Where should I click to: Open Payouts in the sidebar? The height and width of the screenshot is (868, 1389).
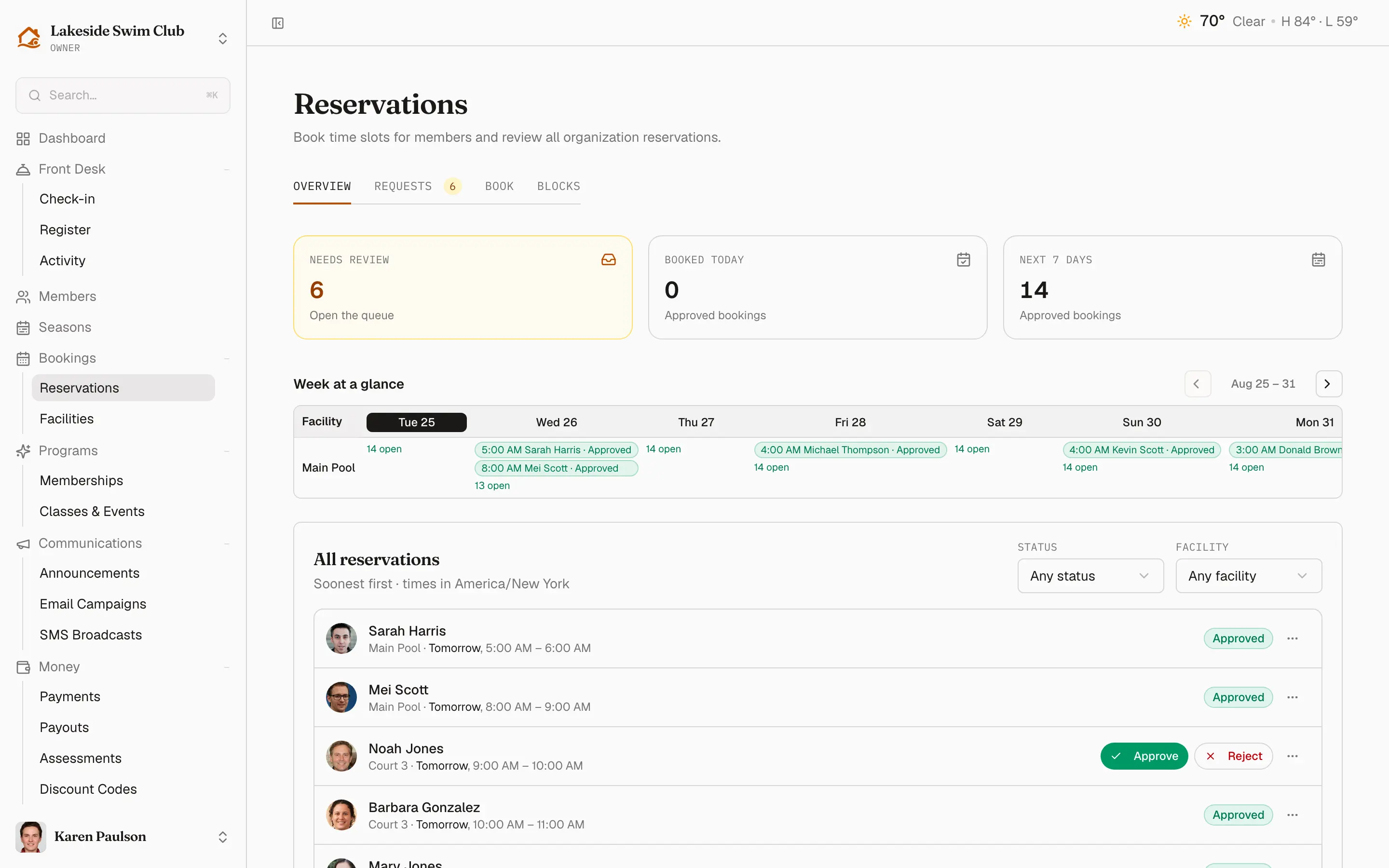(64, 728)
